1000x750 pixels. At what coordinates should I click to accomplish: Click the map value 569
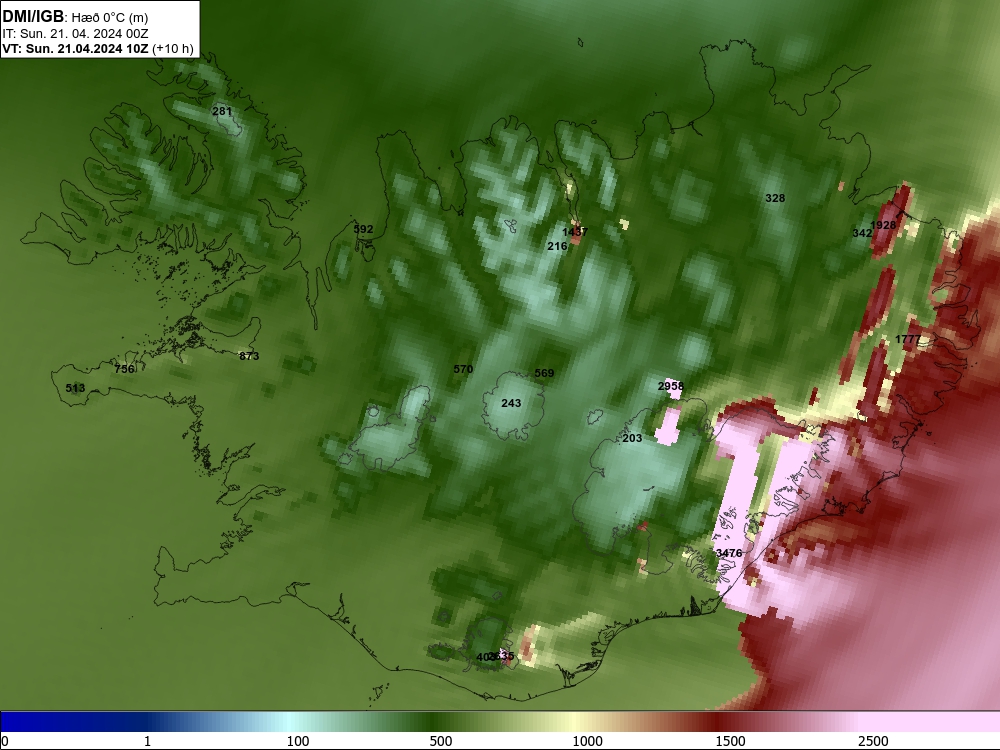[544, 373]
